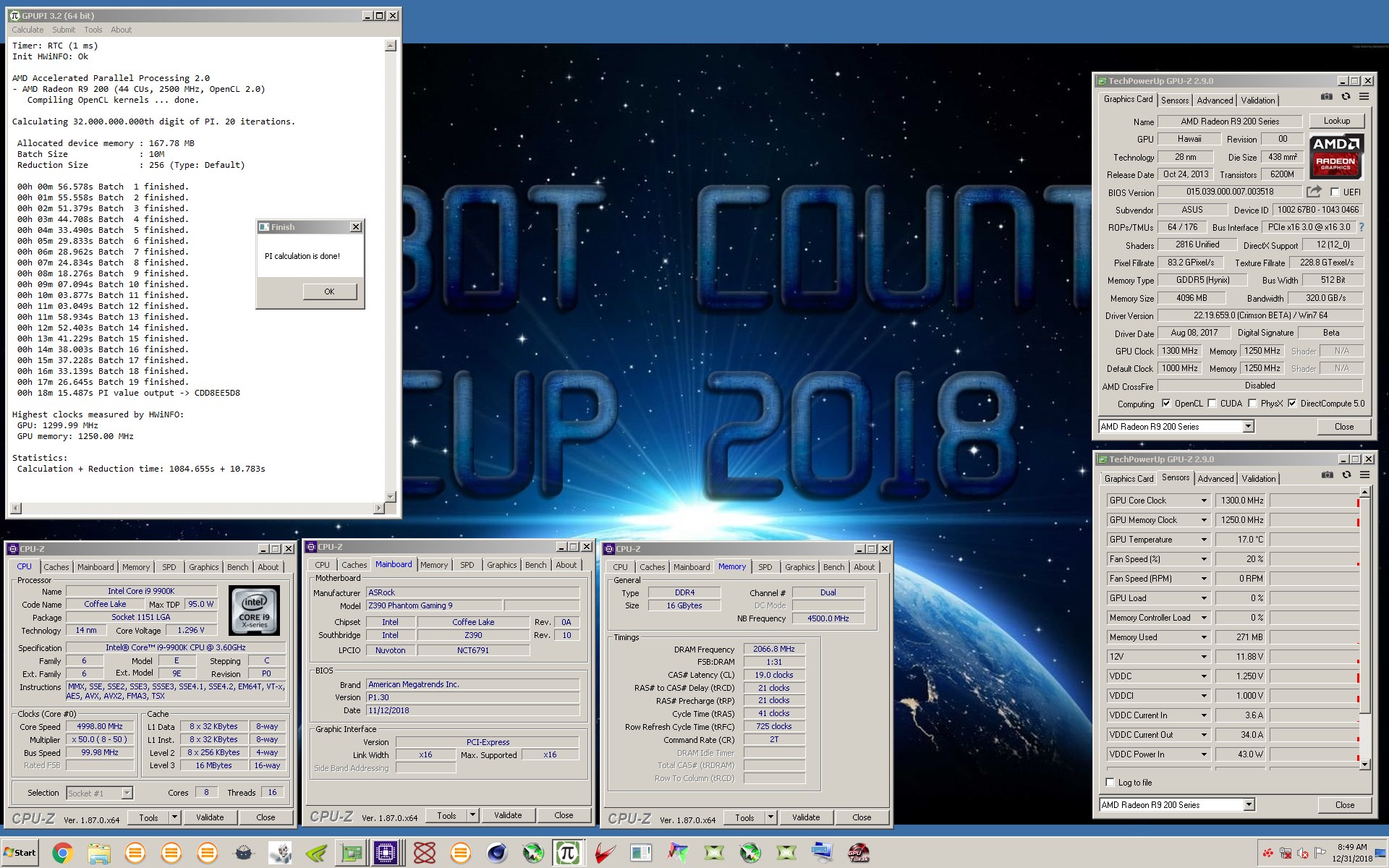Open hamburger menu in GPU-Z Graphics Card window
Screen dimensions: 1389x868
[x=1364, y=97]
